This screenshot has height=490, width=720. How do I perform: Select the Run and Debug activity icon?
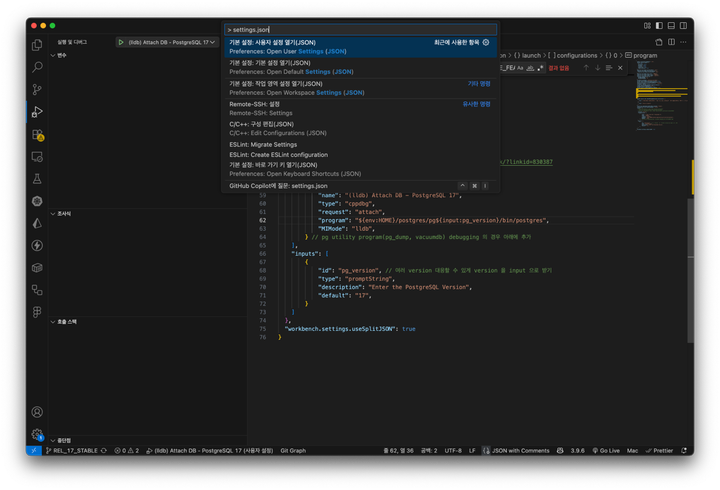(37, 112)
